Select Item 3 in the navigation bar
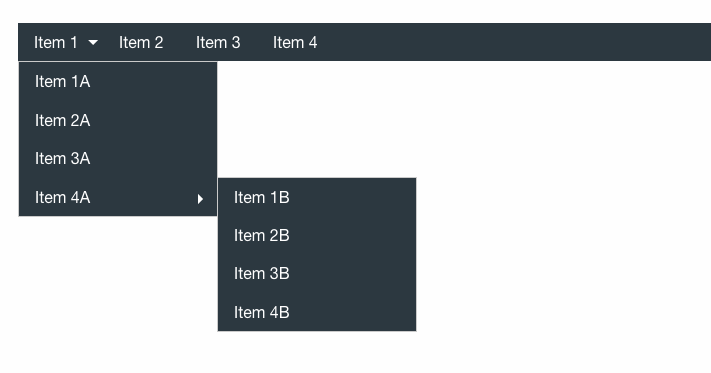Viewport: 711px width, 373px height. (218, 43)
